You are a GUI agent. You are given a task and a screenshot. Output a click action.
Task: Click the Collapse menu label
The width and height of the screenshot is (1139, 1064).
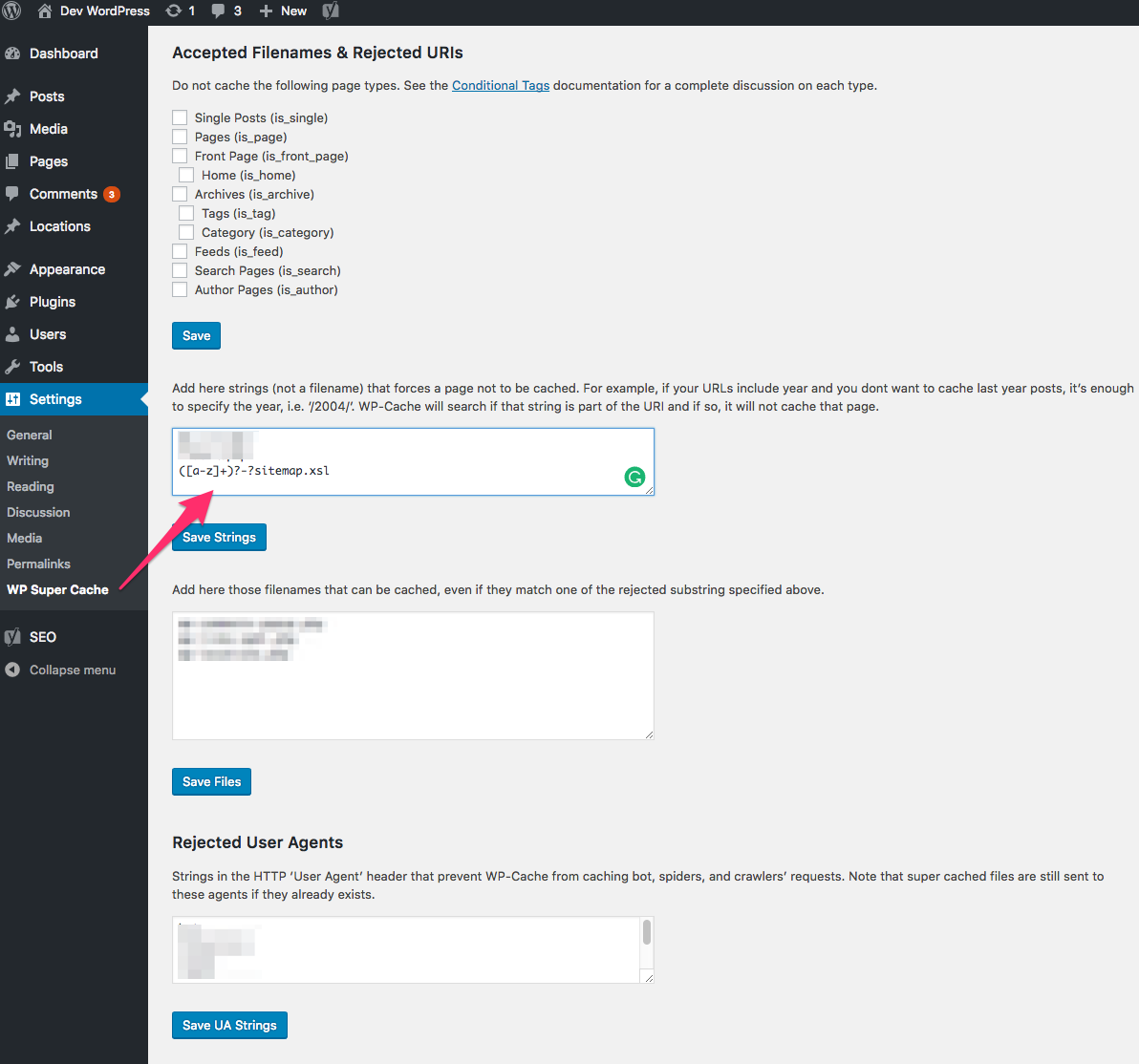tap(73, 670)
